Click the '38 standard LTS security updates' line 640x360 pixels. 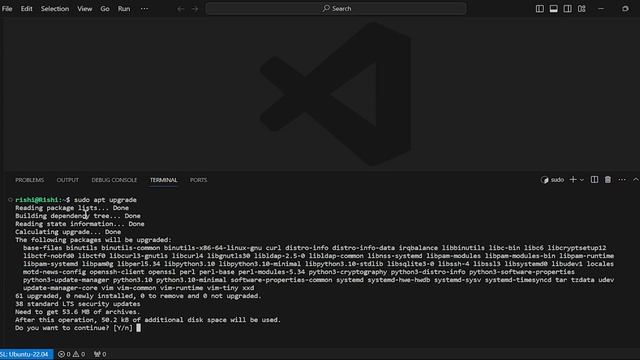[78, 304]
